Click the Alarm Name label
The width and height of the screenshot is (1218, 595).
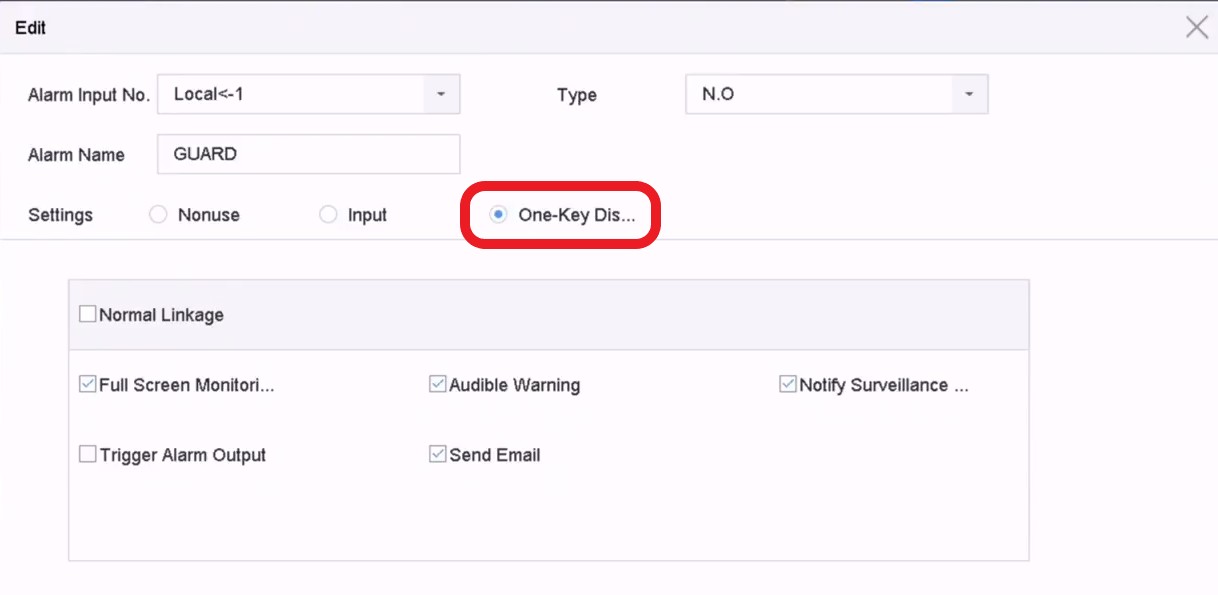76,155
